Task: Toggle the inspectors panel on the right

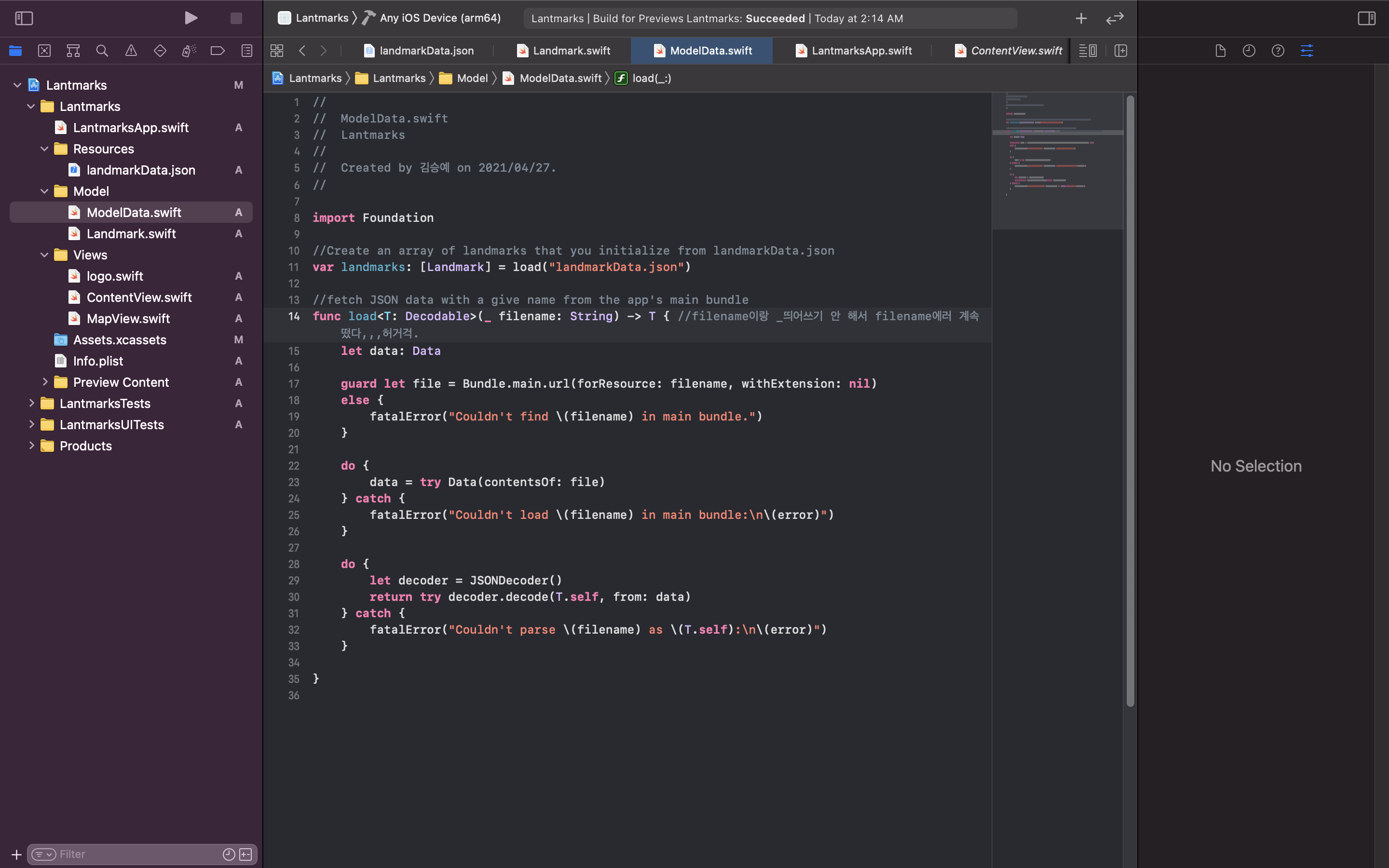Action: (1366, 18)
